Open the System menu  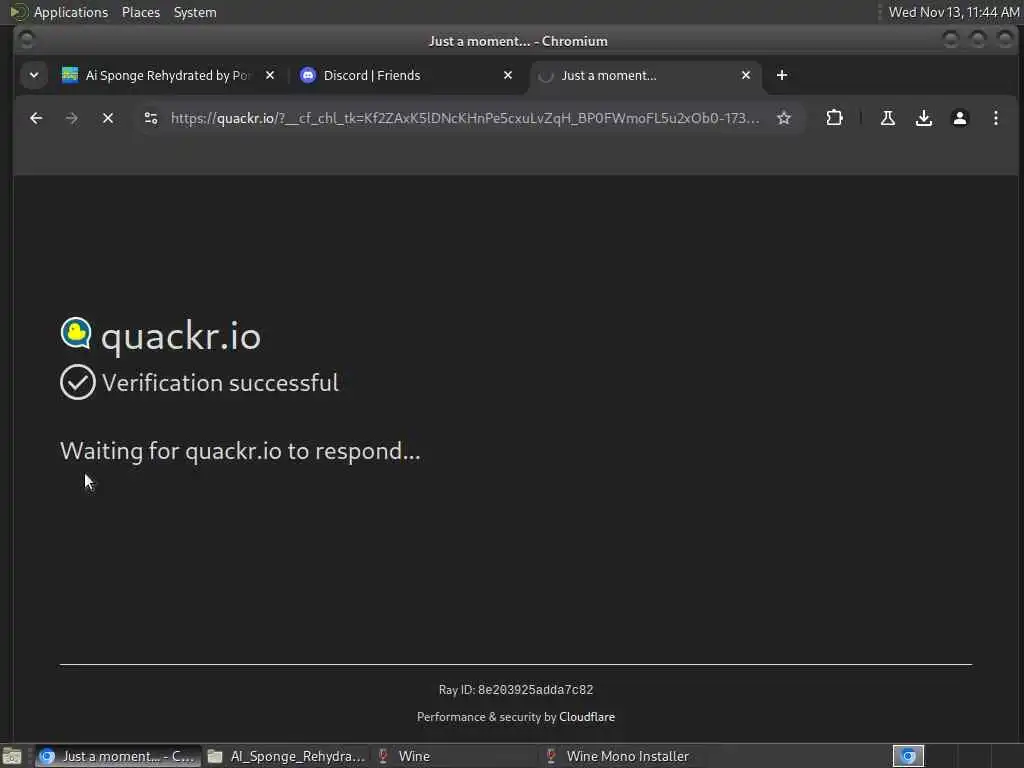click(x=195, y=12)
